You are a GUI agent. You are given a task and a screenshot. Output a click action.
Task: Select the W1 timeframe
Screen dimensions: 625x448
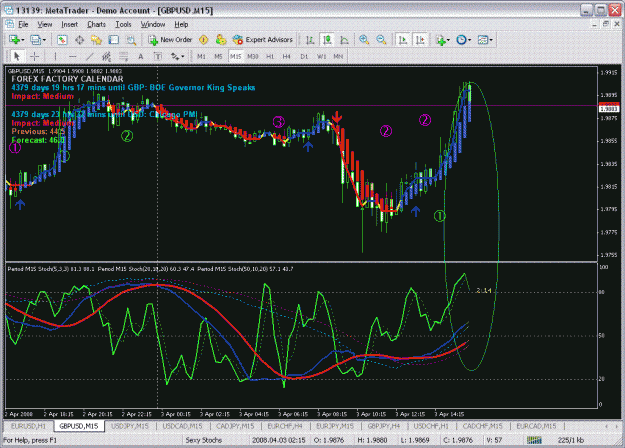coord(321,57)
